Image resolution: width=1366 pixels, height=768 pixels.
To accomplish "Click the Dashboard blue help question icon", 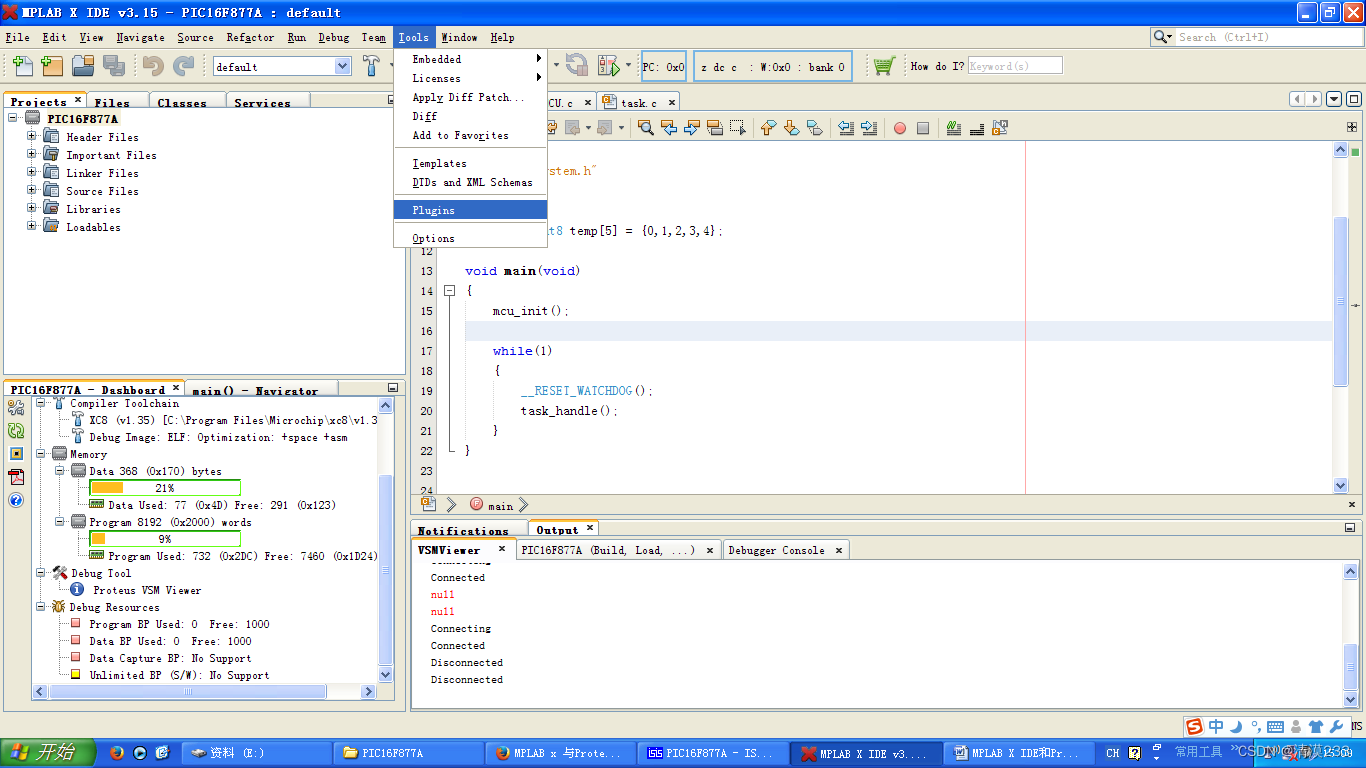I will tap(16, 500).
